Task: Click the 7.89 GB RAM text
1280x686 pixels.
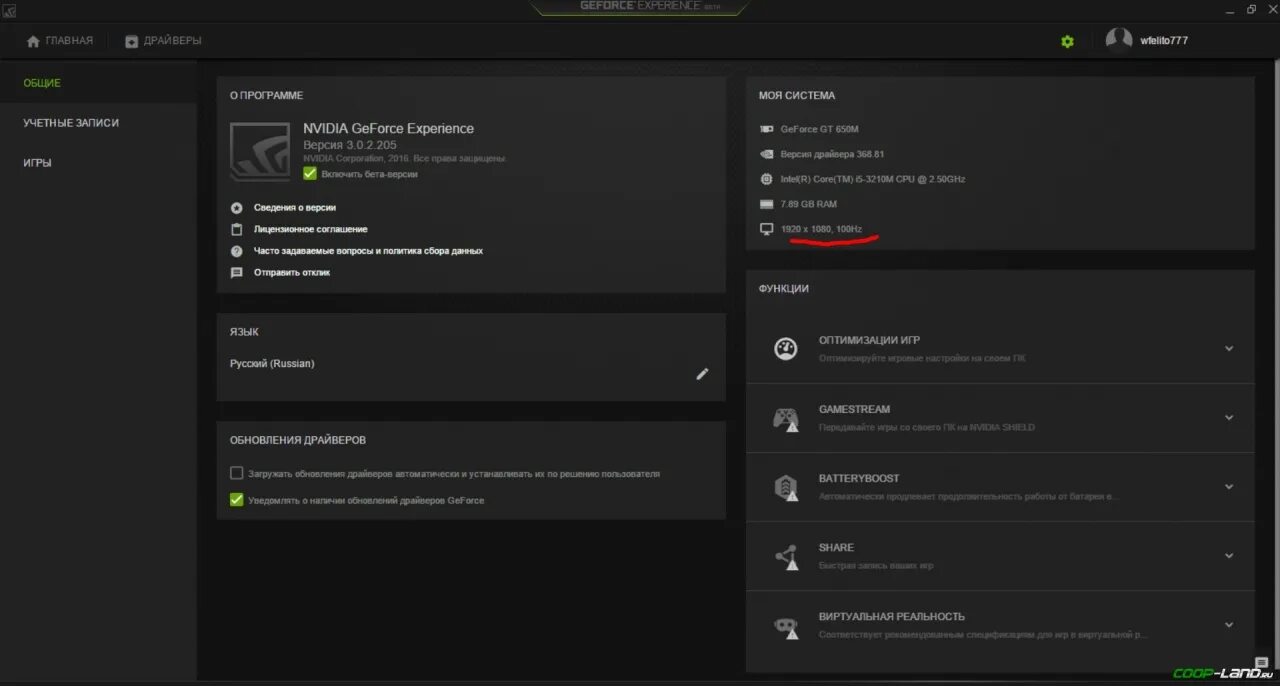Action: pyautogui.click(x=809, y=204)
